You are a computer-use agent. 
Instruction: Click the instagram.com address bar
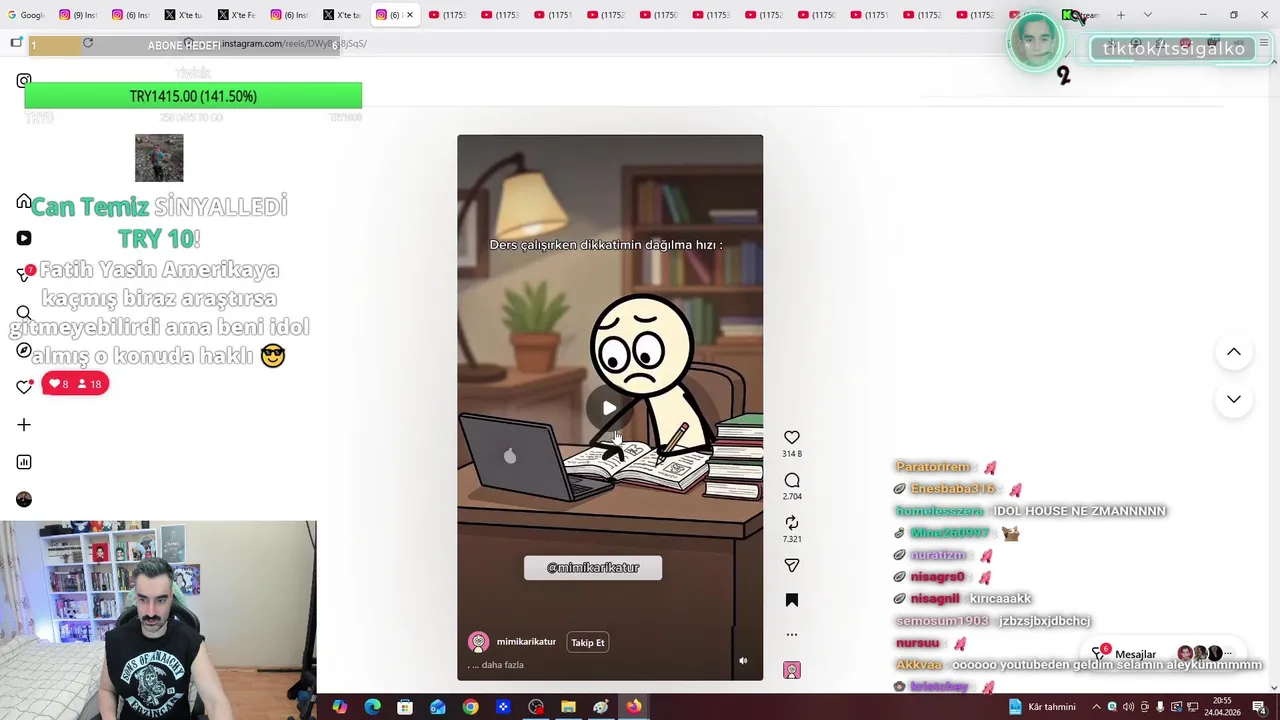[600, 44]
